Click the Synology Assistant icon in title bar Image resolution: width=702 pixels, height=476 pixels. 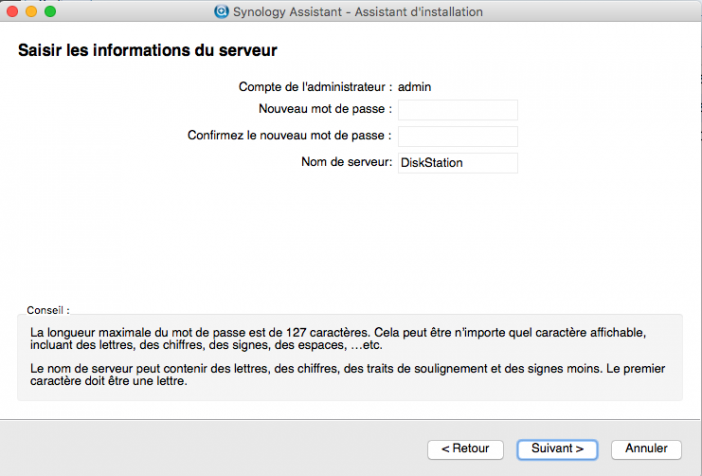(222, 11)
